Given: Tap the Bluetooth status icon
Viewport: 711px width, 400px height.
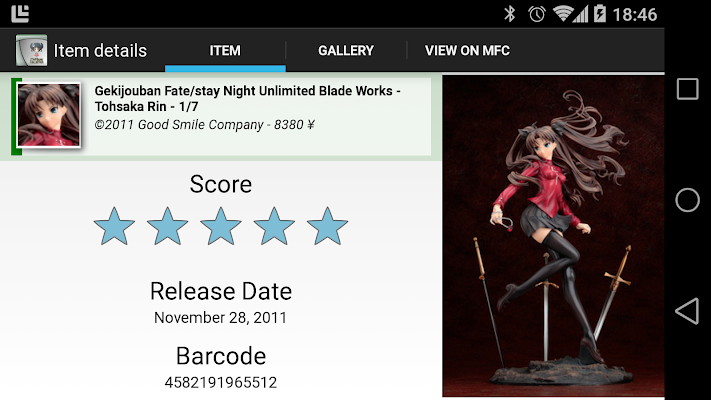Looking at the screenshot, I should tap(510, 14).
